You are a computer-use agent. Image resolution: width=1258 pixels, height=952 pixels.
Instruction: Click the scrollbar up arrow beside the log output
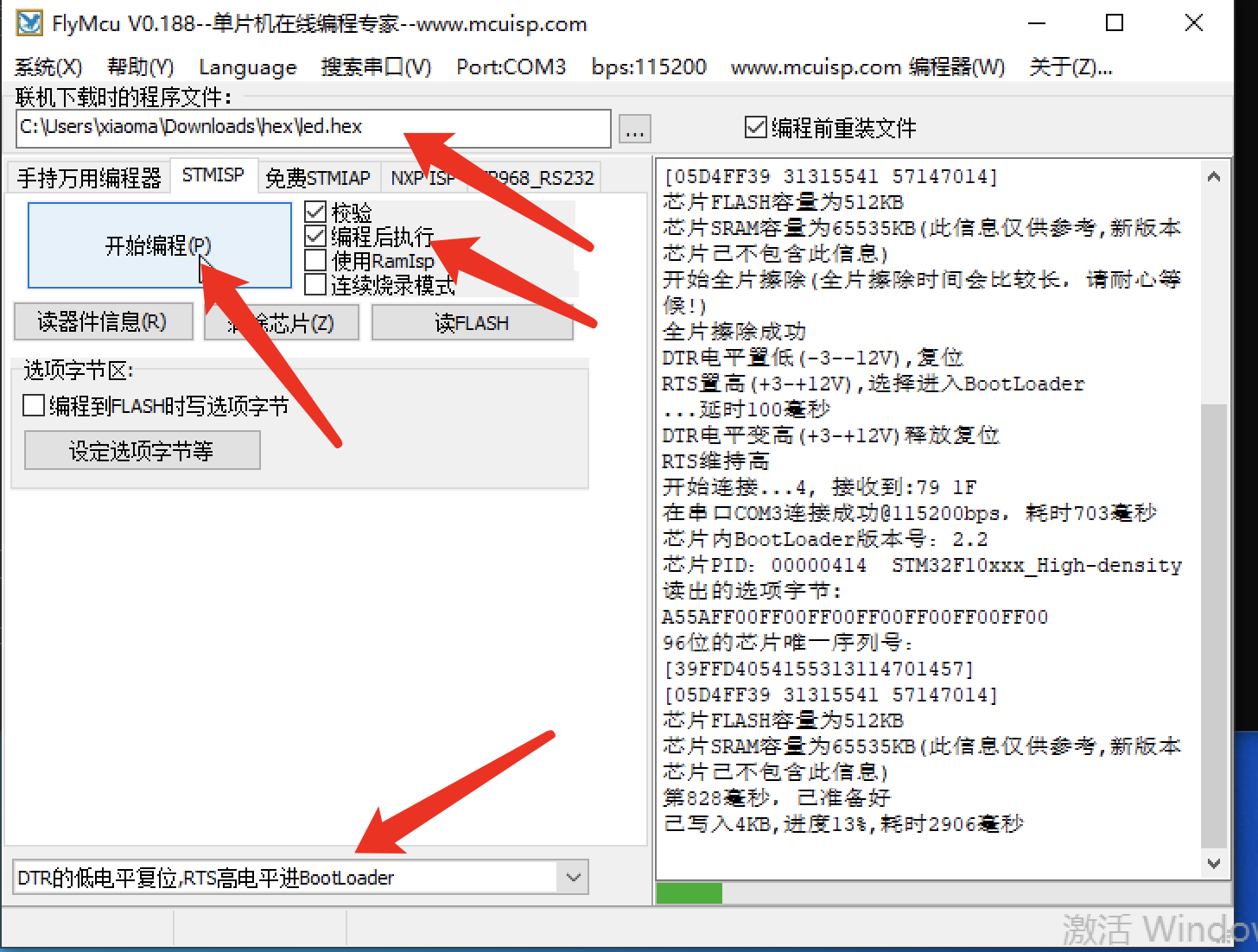[x=1214, y=175]
